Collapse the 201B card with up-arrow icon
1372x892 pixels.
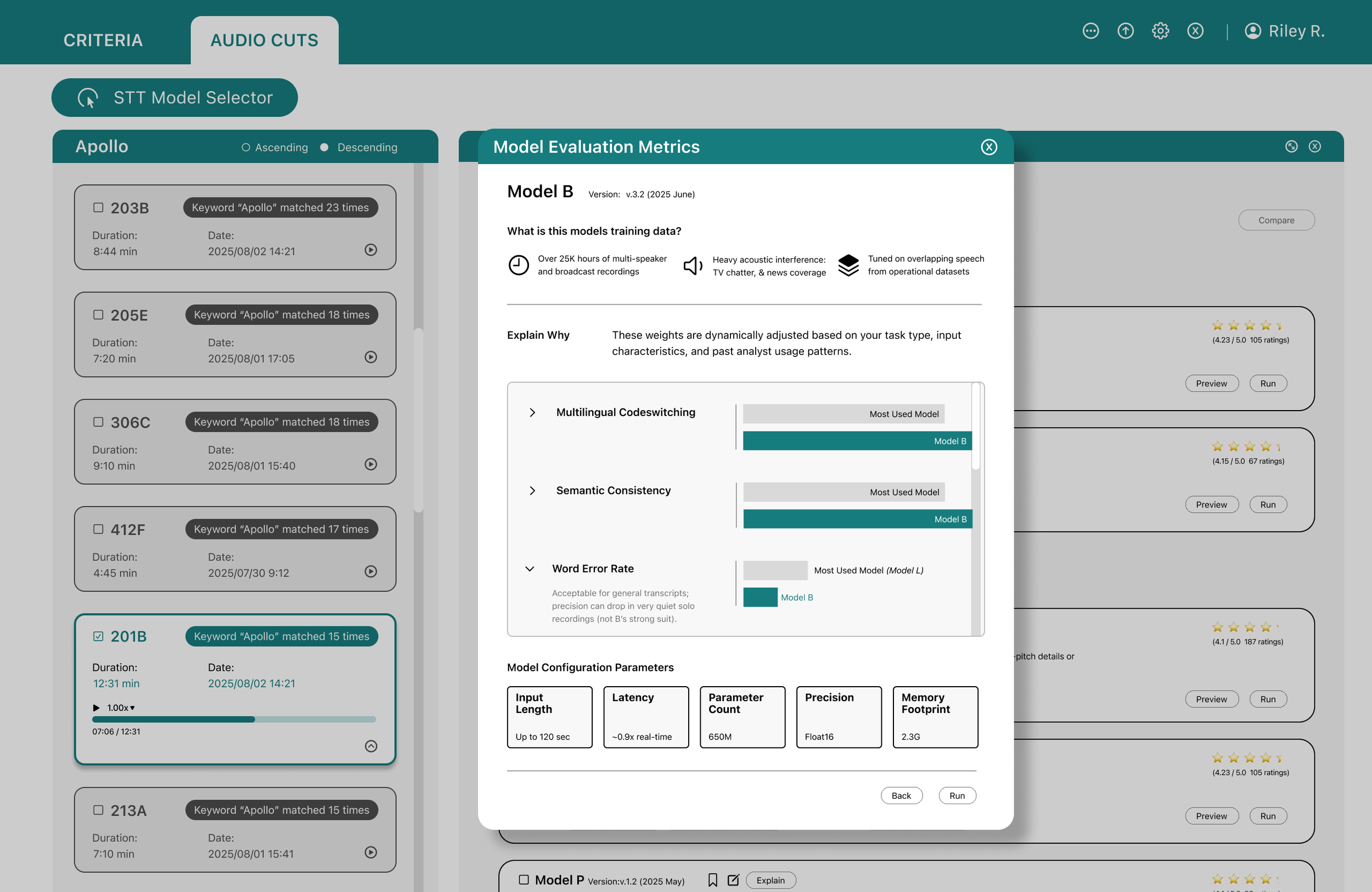[x=370, y=746]
